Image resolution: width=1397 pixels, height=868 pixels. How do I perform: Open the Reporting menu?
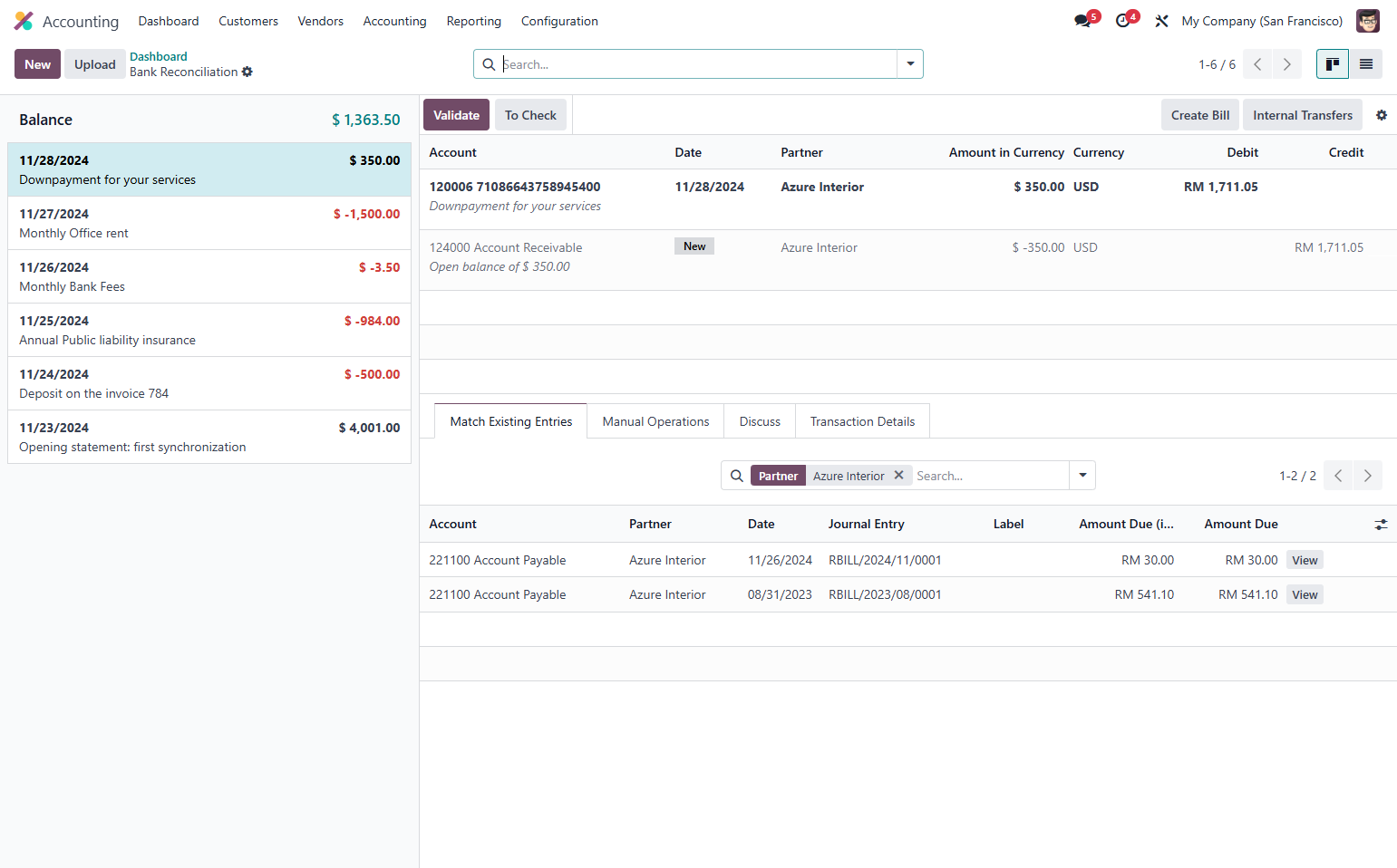(x=473, y=21)
